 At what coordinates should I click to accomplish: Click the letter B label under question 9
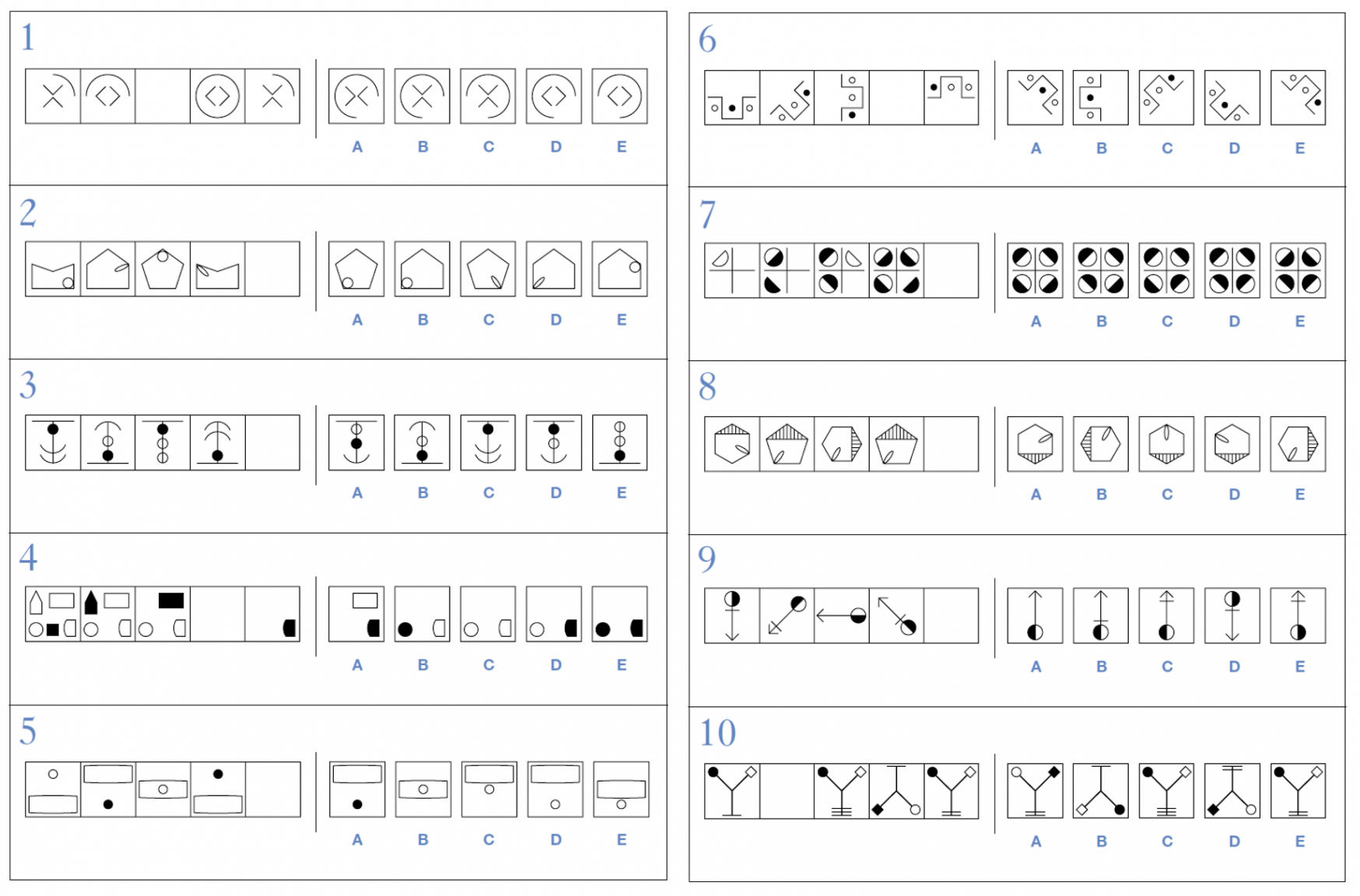(x=1102, y=667)
